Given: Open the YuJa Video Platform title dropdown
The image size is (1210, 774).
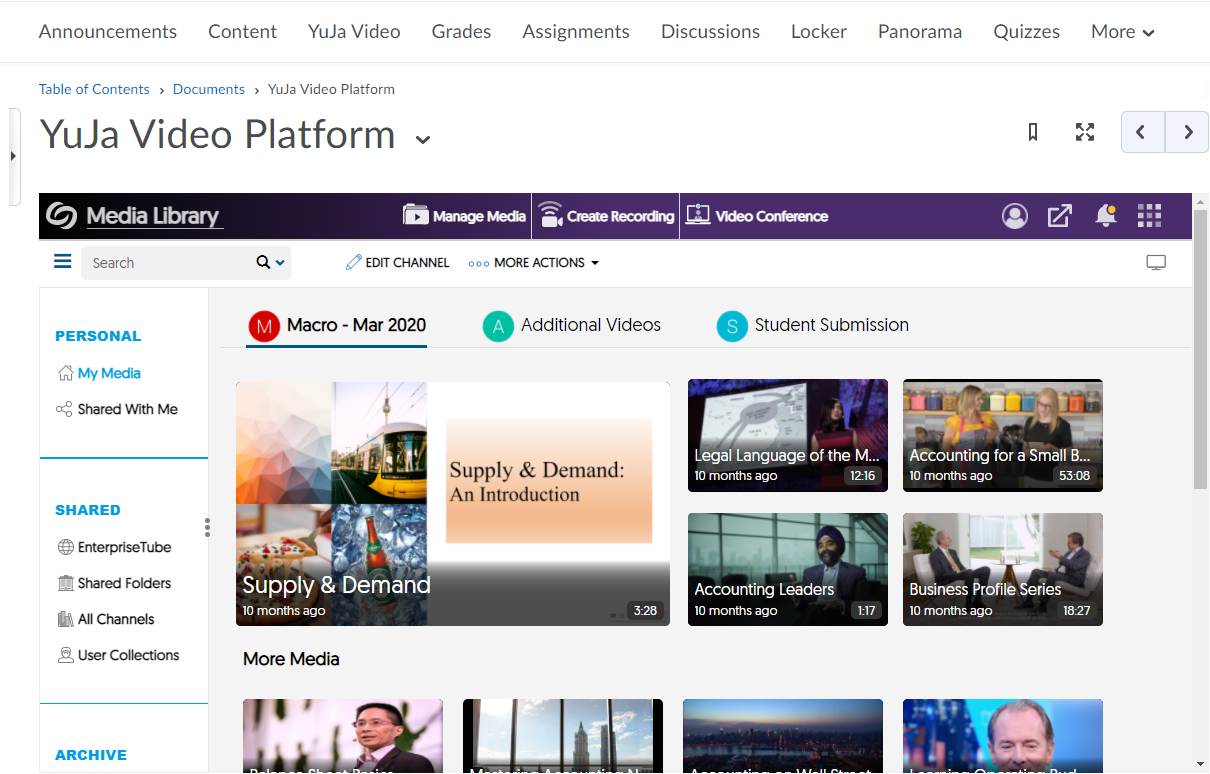Looking at the screenshot, I should pos(423,139).
